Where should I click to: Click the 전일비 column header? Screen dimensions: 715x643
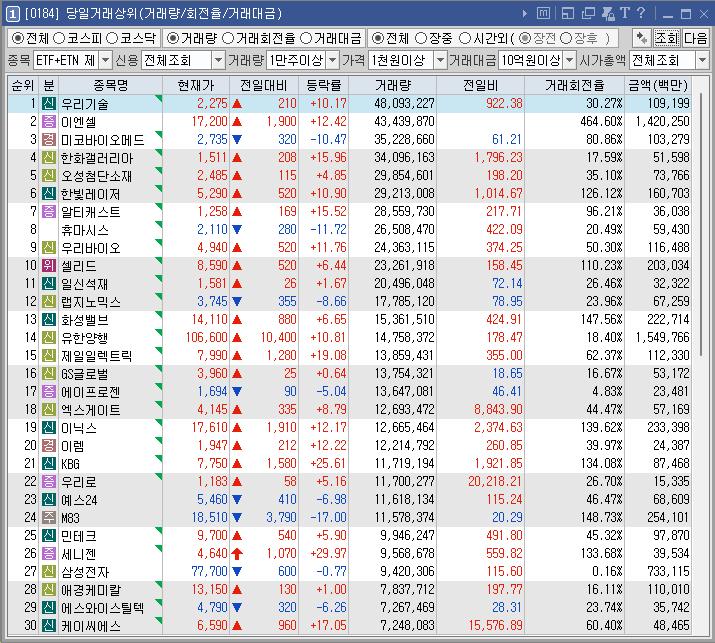pos(480,85)
